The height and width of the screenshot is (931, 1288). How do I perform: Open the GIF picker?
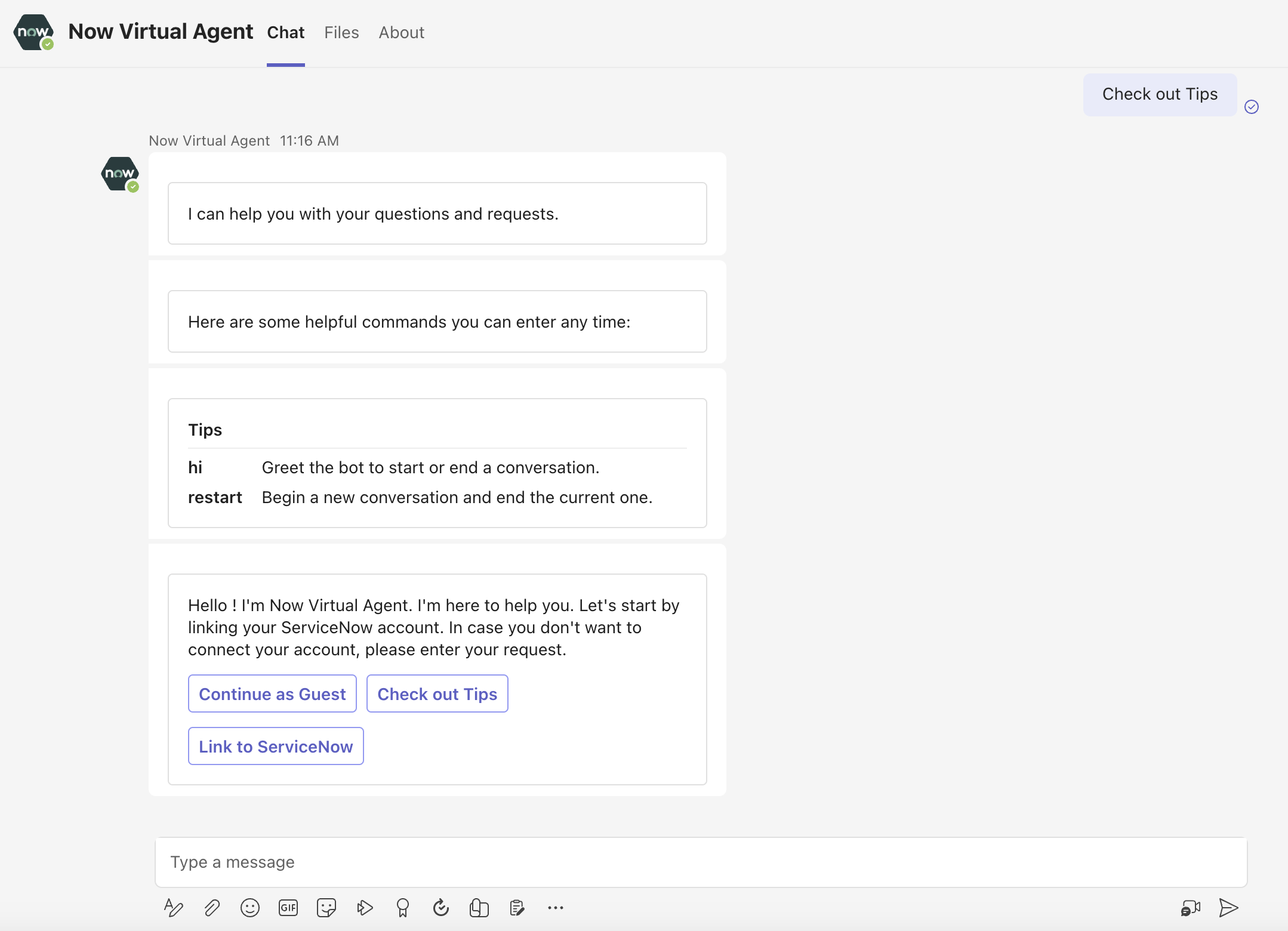[288, 908]
